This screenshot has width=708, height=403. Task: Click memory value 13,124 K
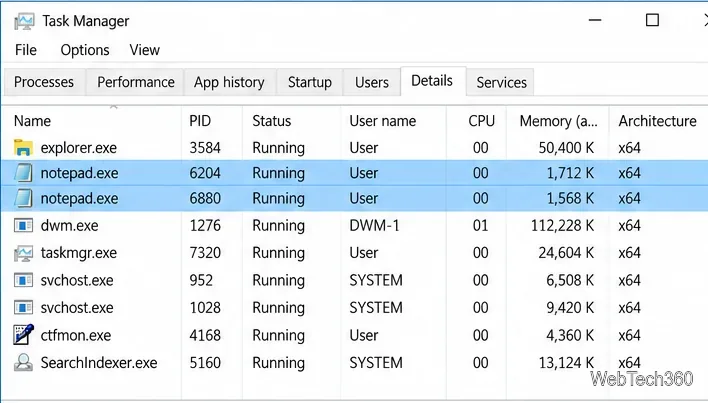tap(566, 363)
